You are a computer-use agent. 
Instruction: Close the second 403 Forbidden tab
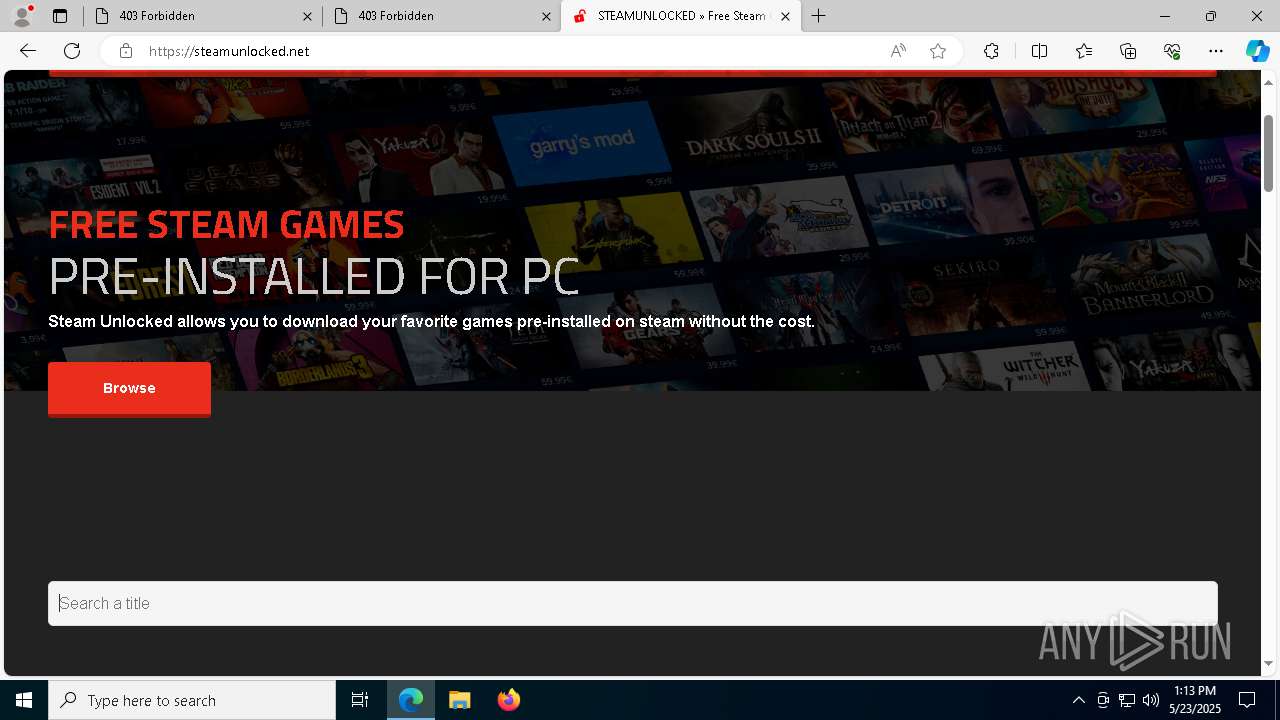546,16
